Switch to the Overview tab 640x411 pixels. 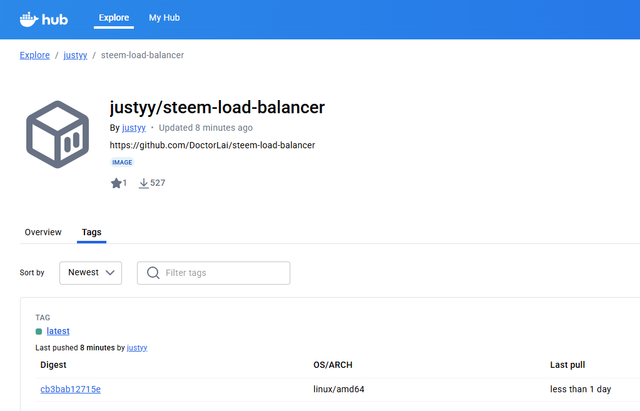[x=43, y=232]
